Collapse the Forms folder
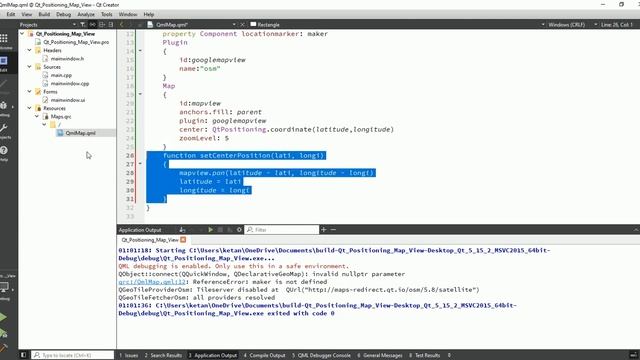The width and height of the screenshot is (640, 360). [x=29, y=91]
